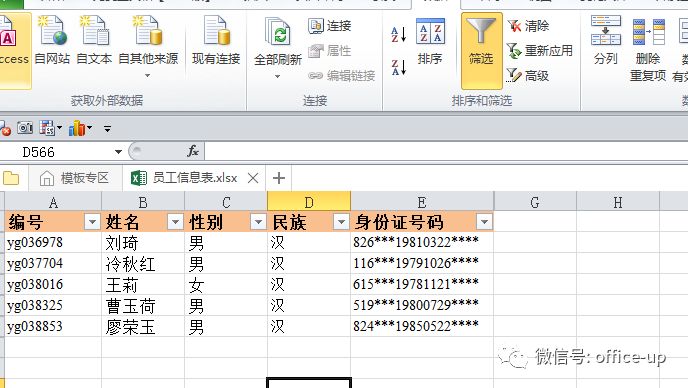The image size is (688, 388).
Task: Click into the formula bar
Action: tap(446, 151)
